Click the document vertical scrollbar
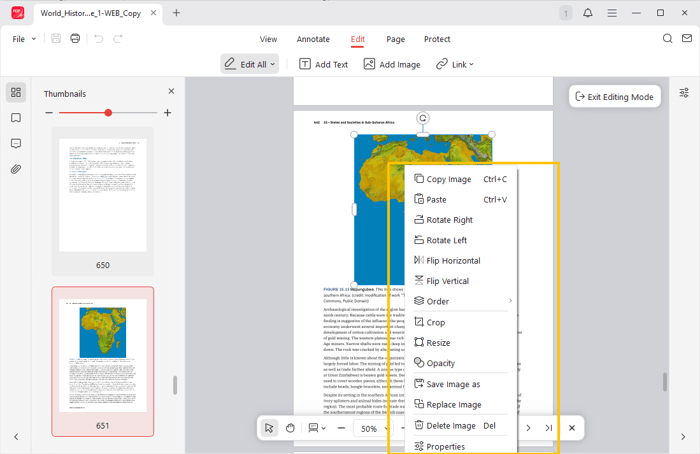The width and height of the screenshot is (700, 454). click(x=665, y=382)
